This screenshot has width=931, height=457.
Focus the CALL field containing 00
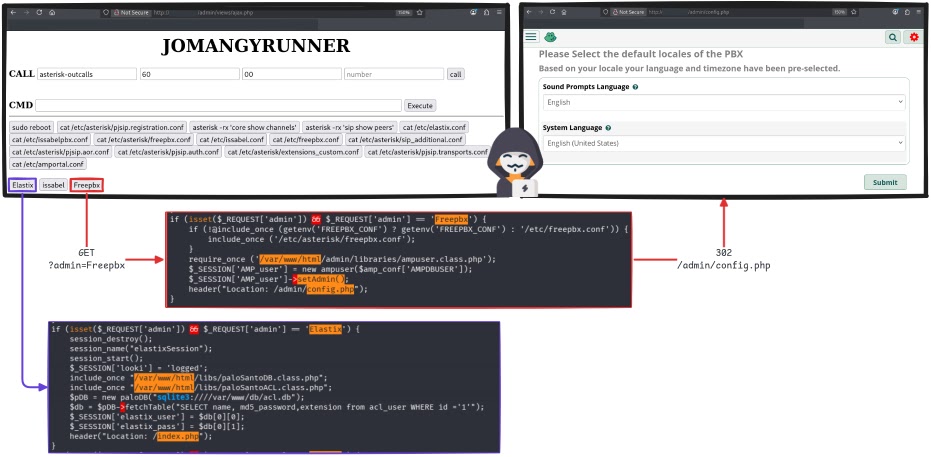tap(292, 74)
